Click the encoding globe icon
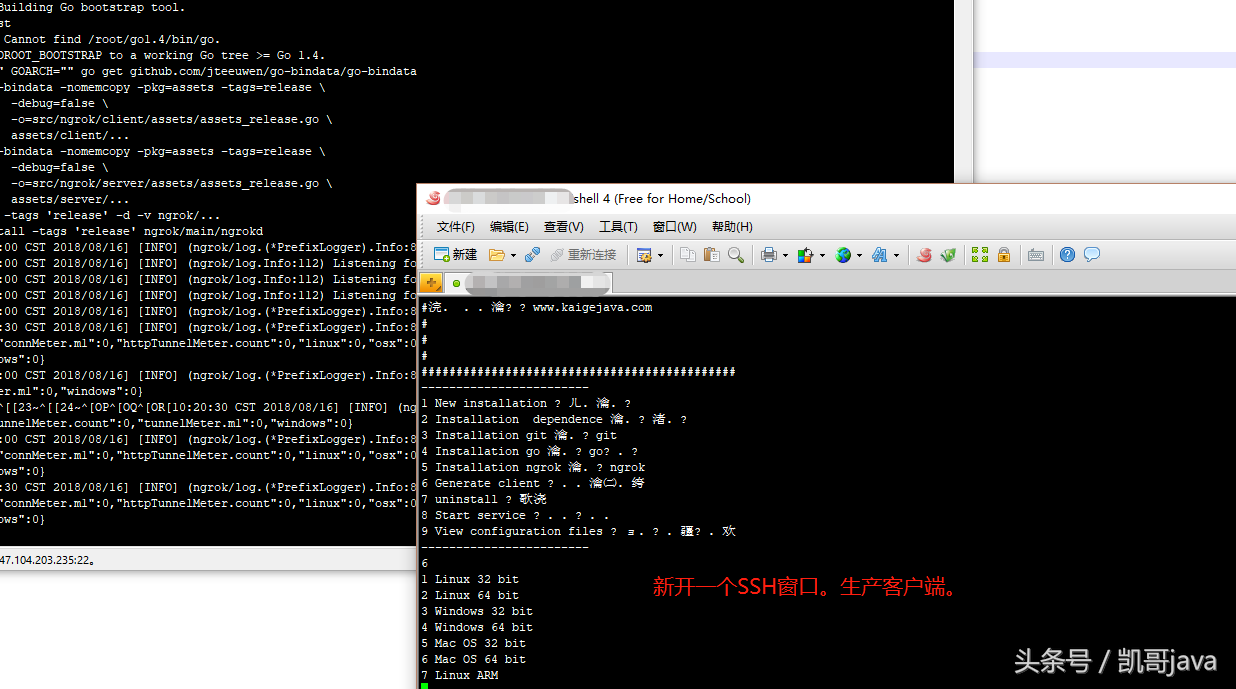This screenshot has height=689, width=1236. 843,255
